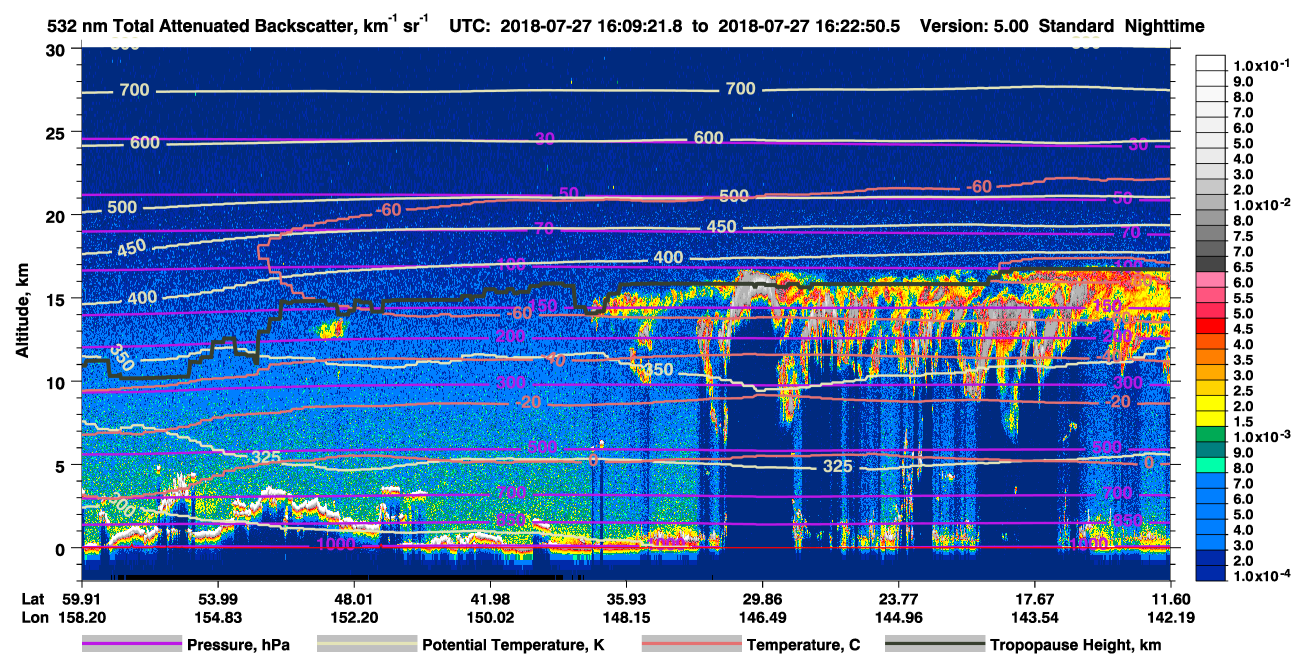Click the 15 km altitude tick label
The width and height of the screenshot is (1300, 667).
pos(57,298)
